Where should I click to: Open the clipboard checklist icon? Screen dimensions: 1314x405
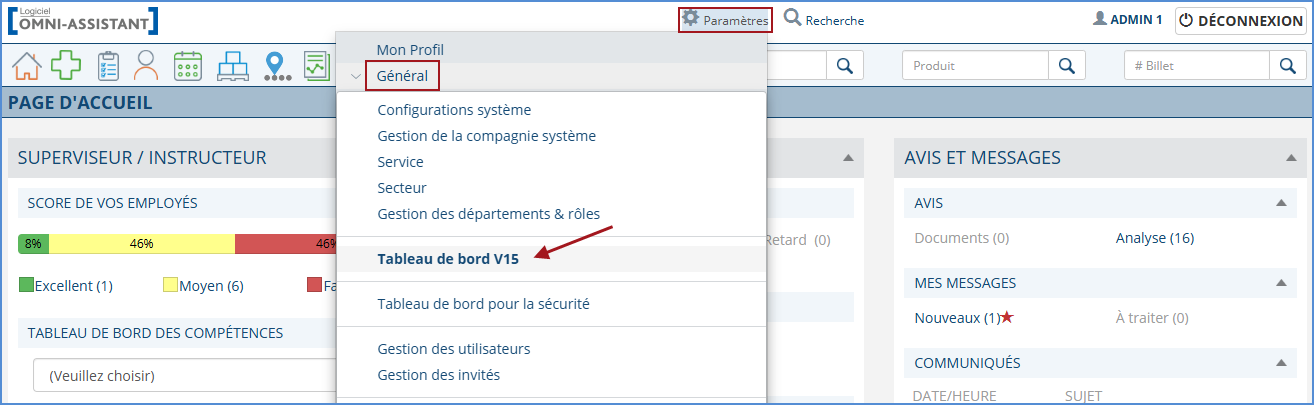(x=108, y=66)
